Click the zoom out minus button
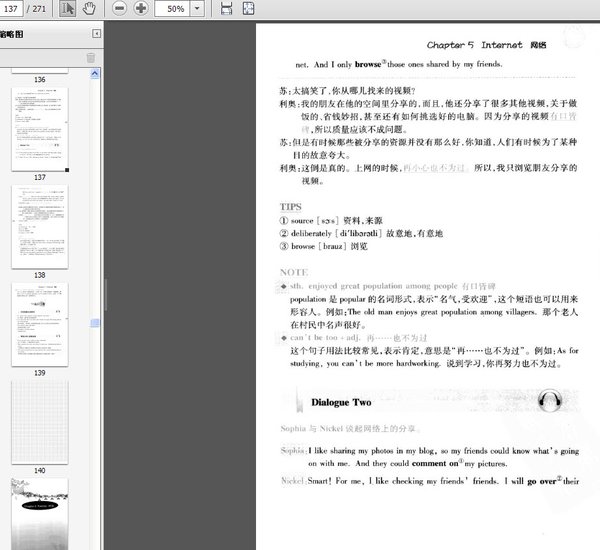600x550 pixels. tap(119, 8)
